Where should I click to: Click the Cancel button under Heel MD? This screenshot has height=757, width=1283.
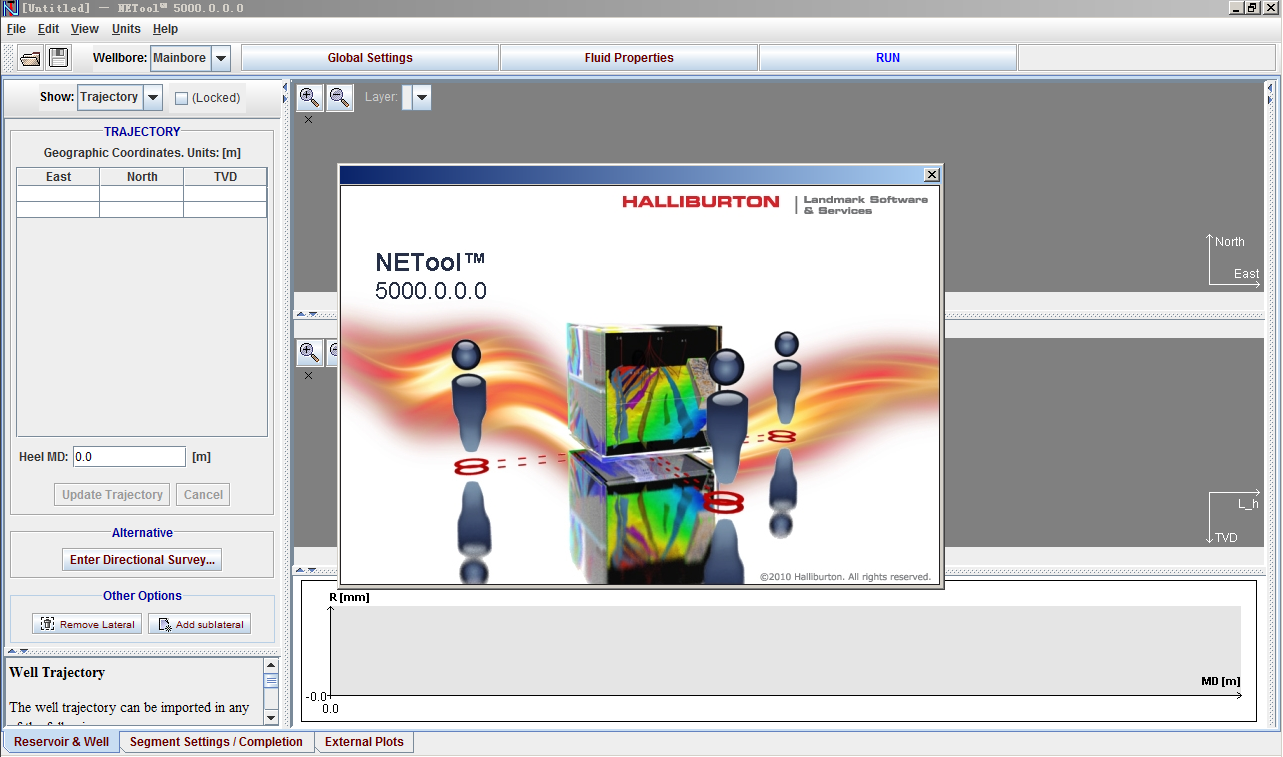click(203, 494)
